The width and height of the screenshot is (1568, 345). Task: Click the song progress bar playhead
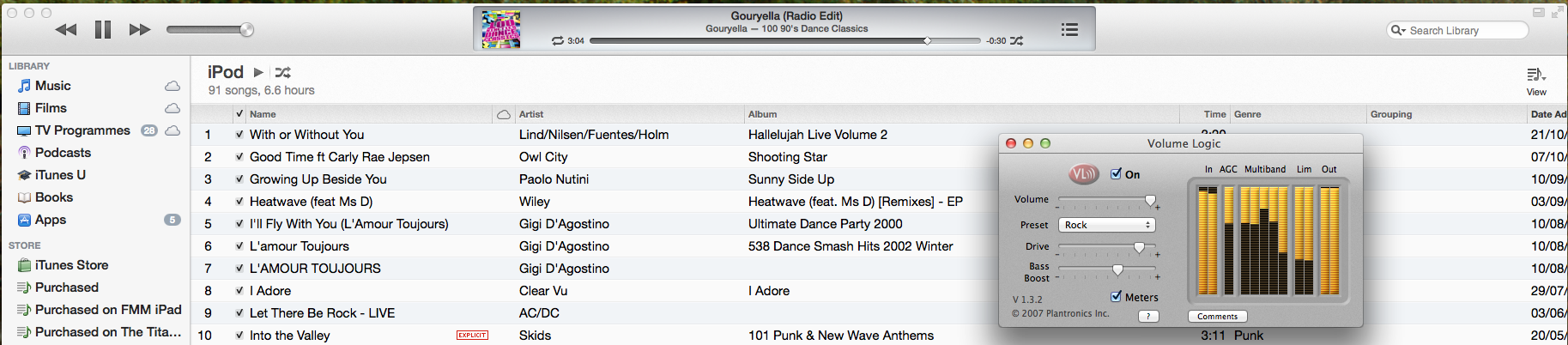pos(927,40)
